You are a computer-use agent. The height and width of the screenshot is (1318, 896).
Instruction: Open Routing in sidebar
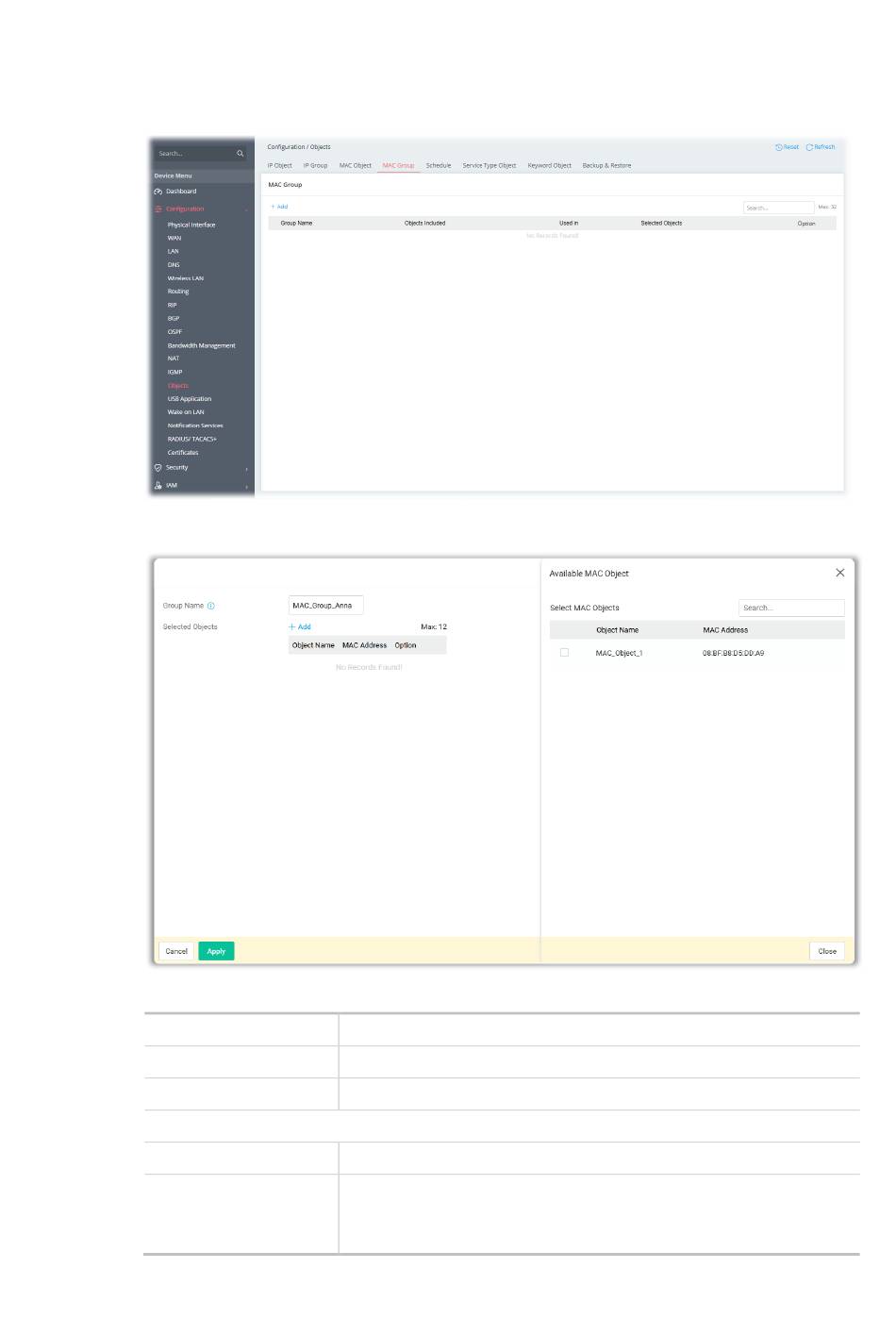tap(178, 292)
